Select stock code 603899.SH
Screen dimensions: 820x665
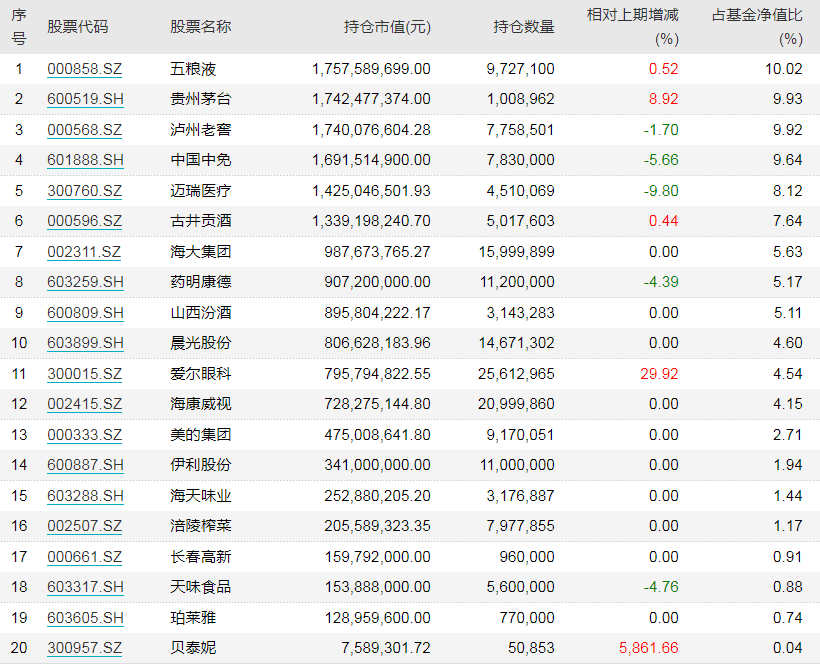(x=85, y=343)
